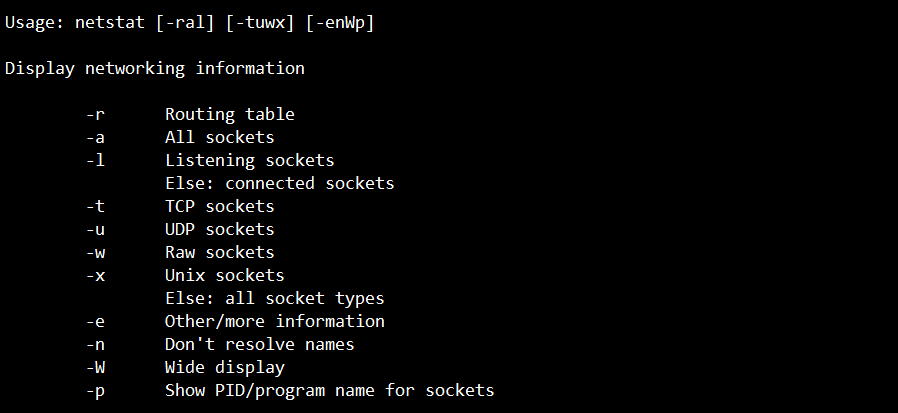The image size is (898, 413).
Task: Click the "Don't resolve names" text
Action: (x=259, y=345)
